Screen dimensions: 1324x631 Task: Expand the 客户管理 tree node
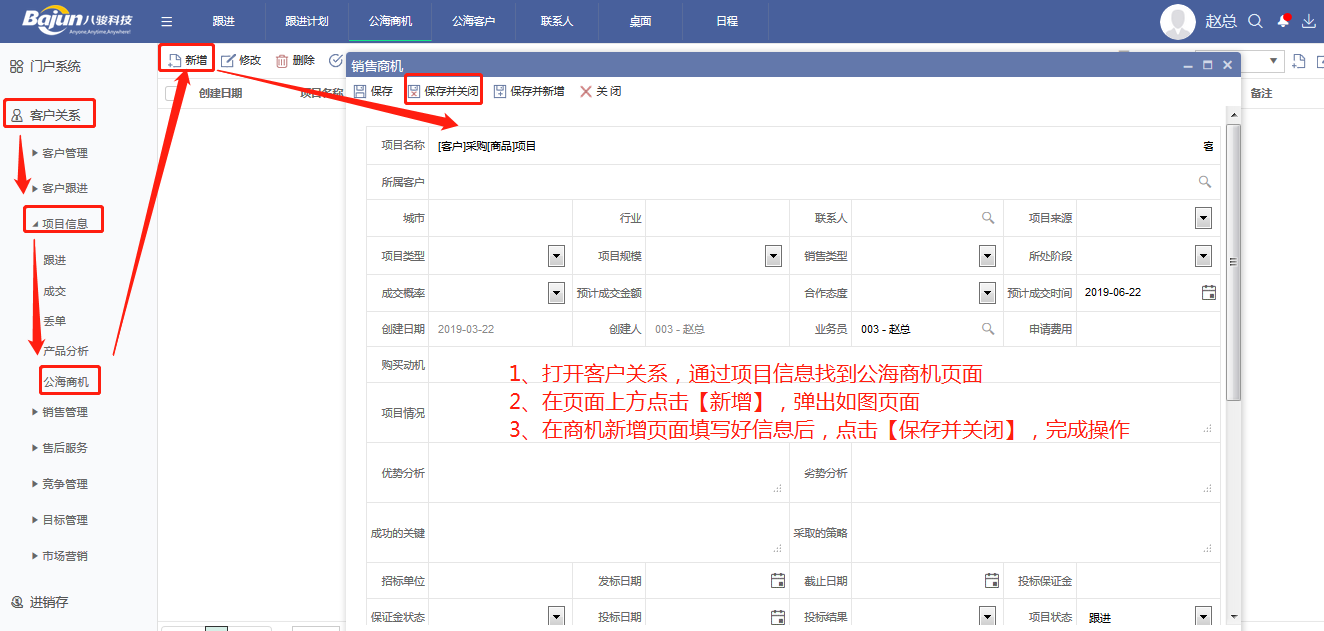tap(36, 153)
